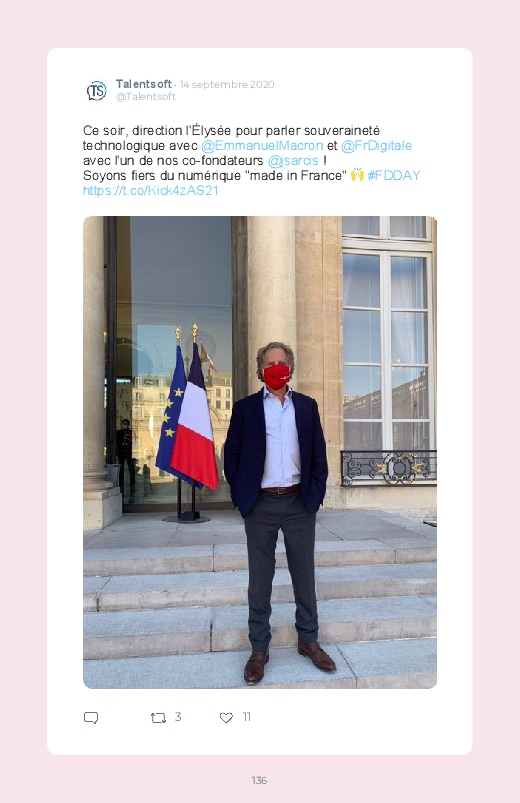520x803 pixels.
Task: Open the t.co/Kick4zAS21 link
Action: tap(151, 191)
